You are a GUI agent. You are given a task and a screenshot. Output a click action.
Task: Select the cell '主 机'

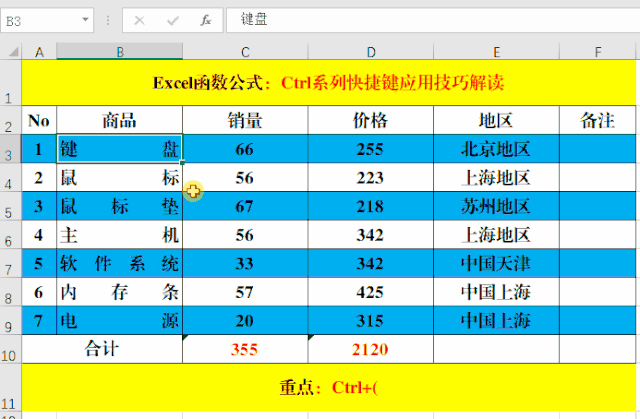point(120,235)
